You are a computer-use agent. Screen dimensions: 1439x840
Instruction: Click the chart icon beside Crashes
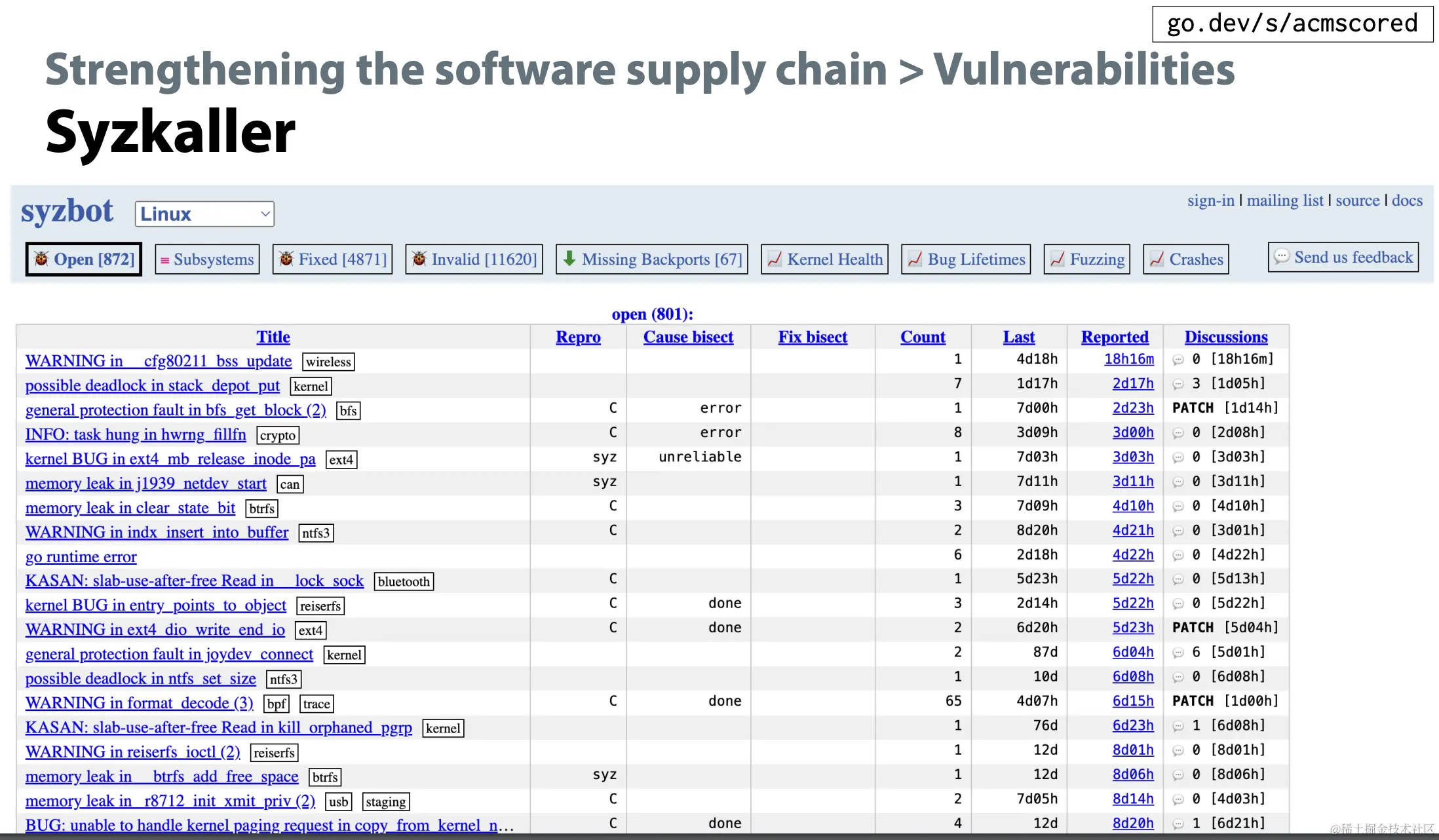(x=1157, y=259)
